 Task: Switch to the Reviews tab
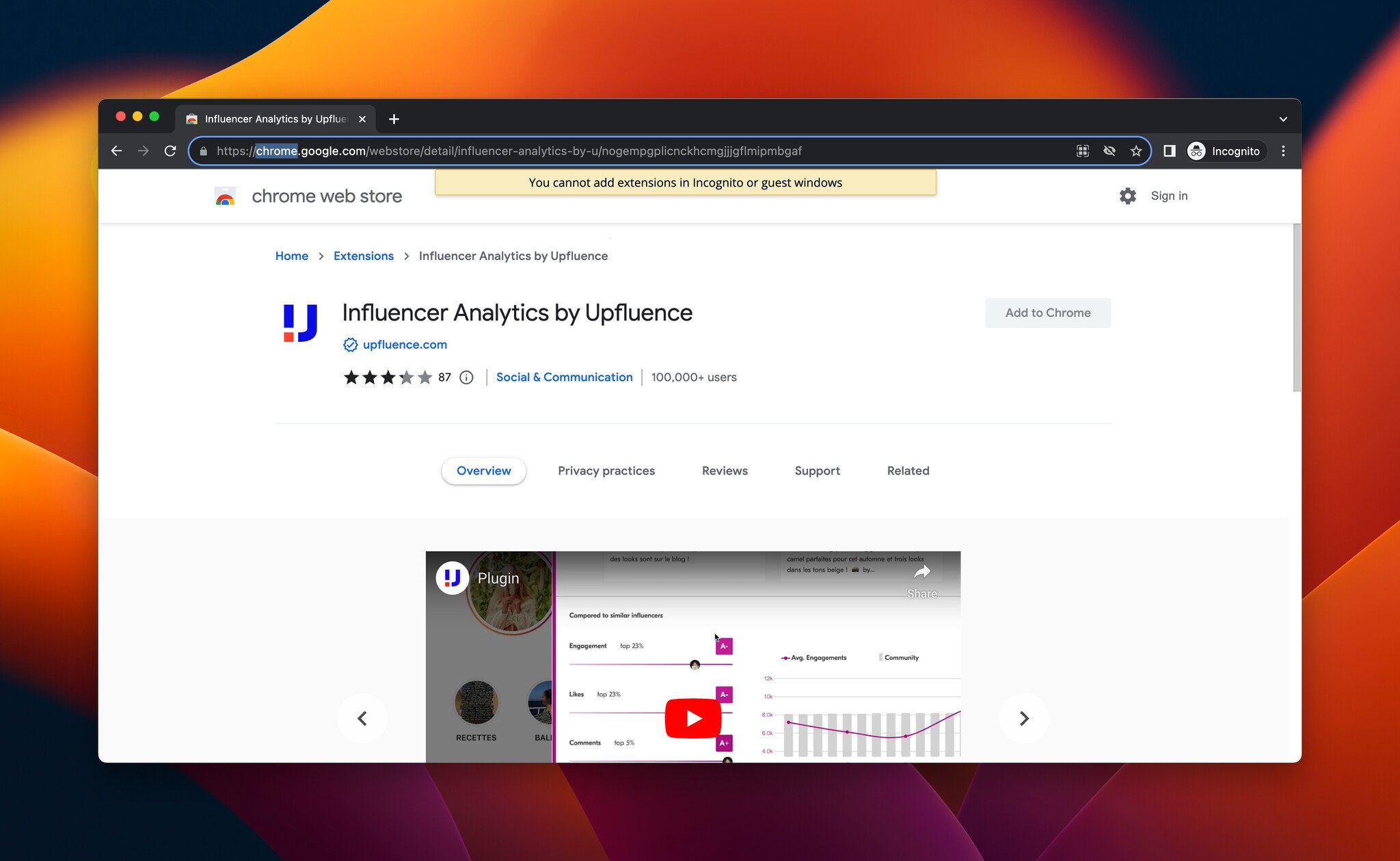click(724, 470)
